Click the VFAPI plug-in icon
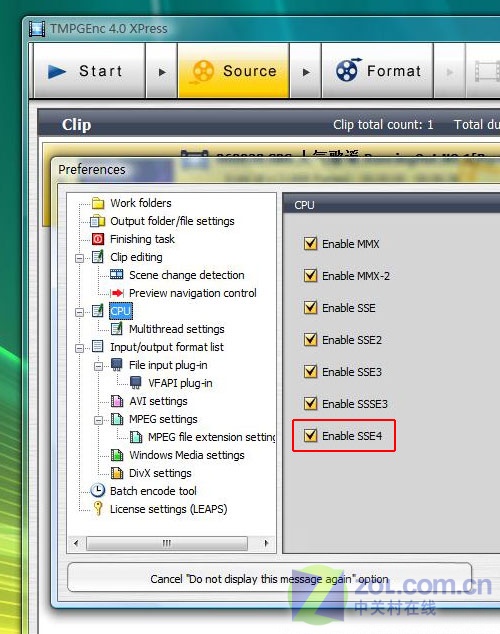Image resolution: width=500 pixels, height=634 pixels. 136,382
